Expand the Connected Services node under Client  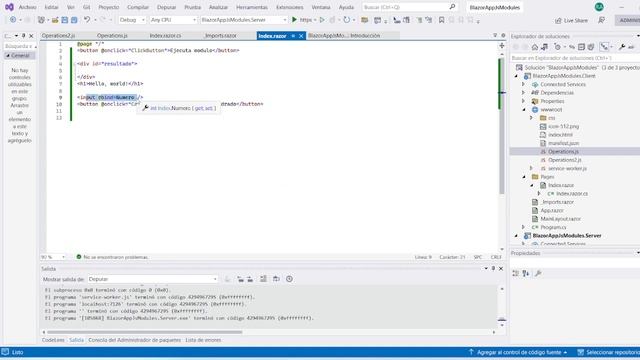pos(524,84)
